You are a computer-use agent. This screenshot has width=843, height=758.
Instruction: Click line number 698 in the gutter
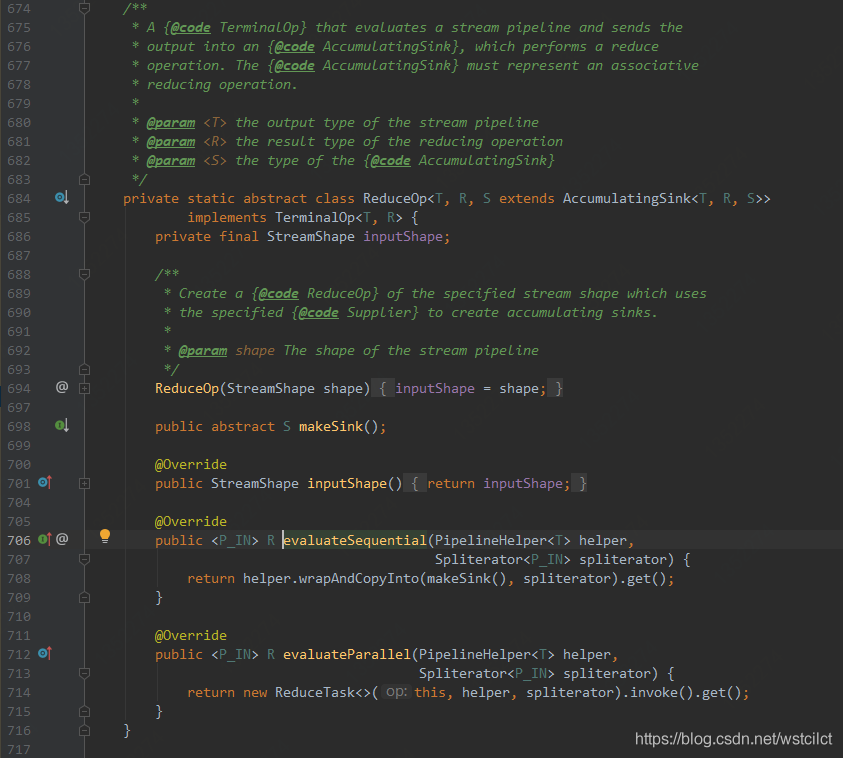click(x=19, y=427)
